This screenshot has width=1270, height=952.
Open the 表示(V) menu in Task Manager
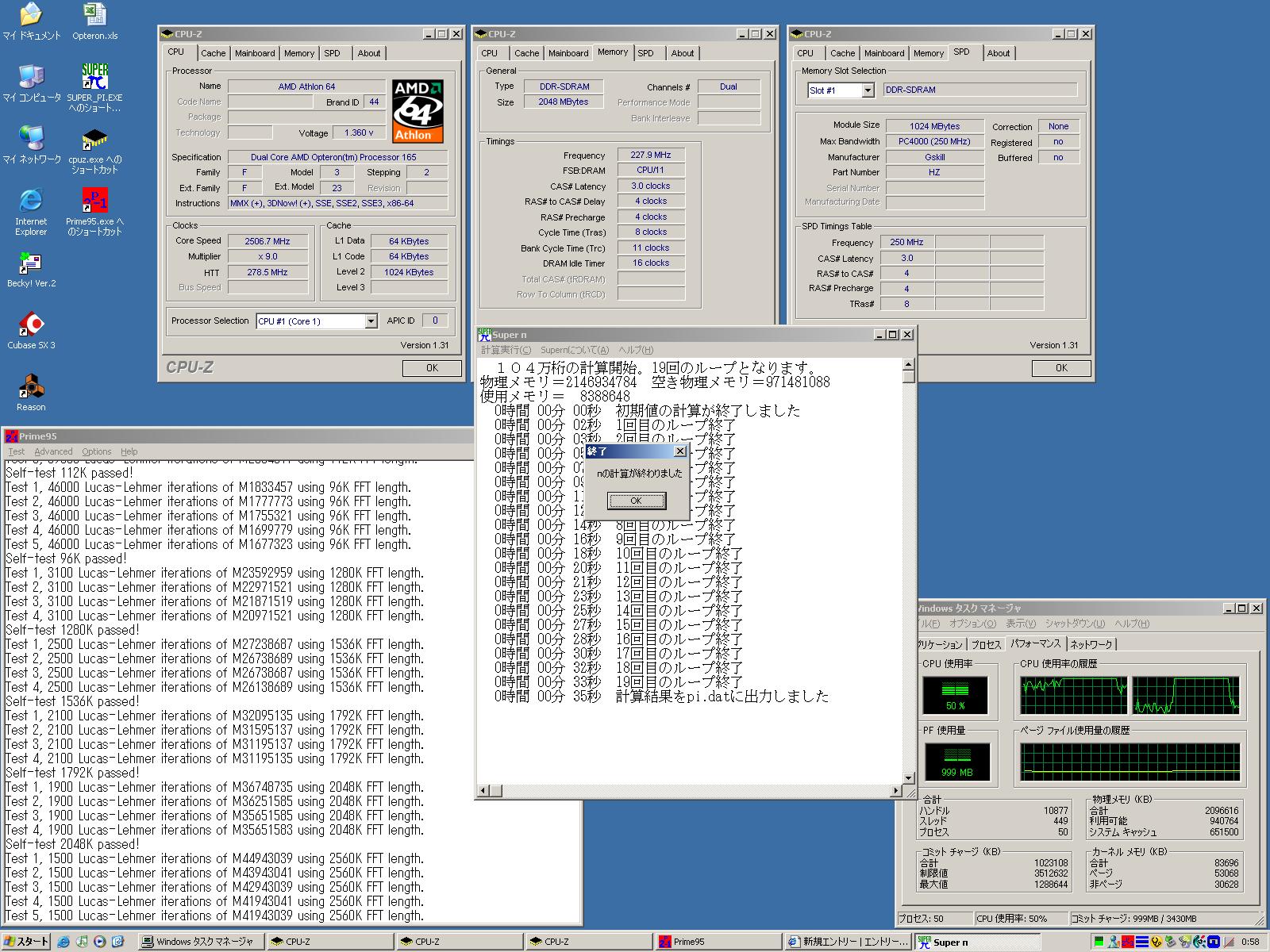pos(1021,624)
